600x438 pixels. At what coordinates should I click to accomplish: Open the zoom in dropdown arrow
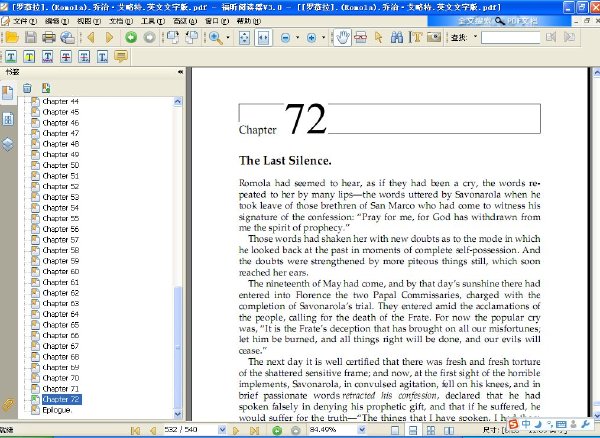click(323, 37)
